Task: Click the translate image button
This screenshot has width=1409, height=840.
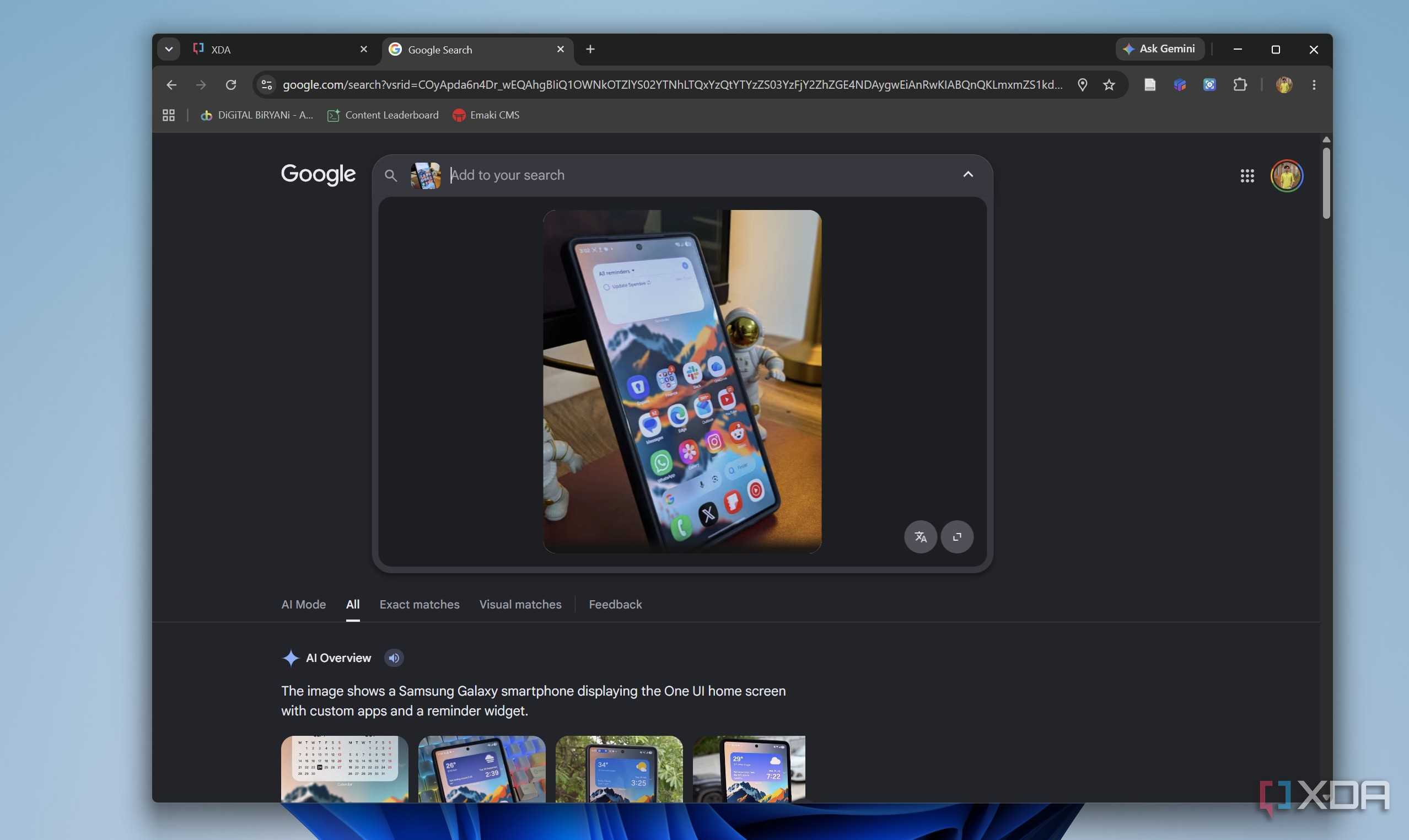Action: pos(921,537)
